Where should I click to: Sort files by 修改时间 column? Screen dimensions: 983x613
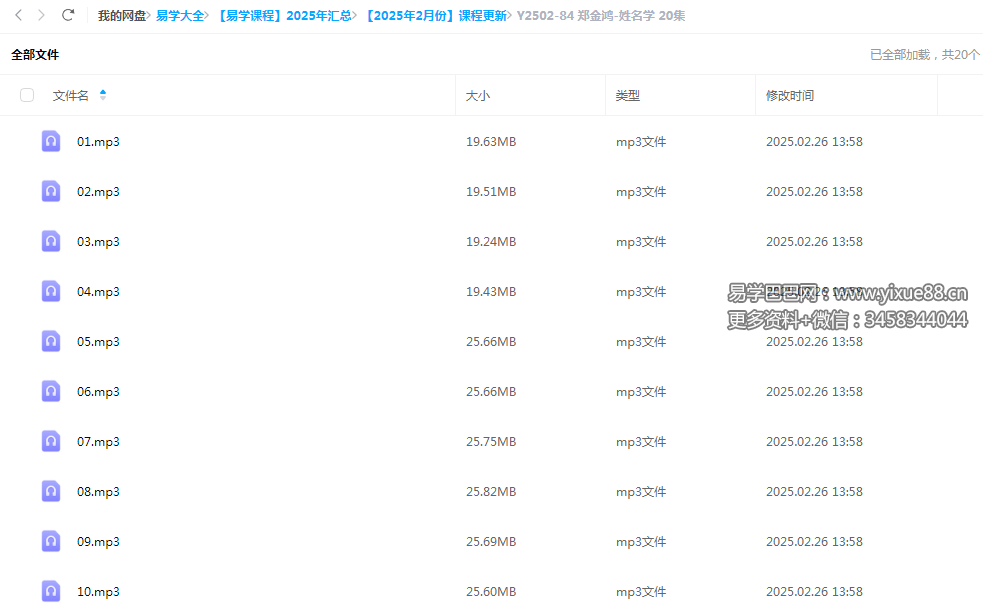(x=789, y=96)
